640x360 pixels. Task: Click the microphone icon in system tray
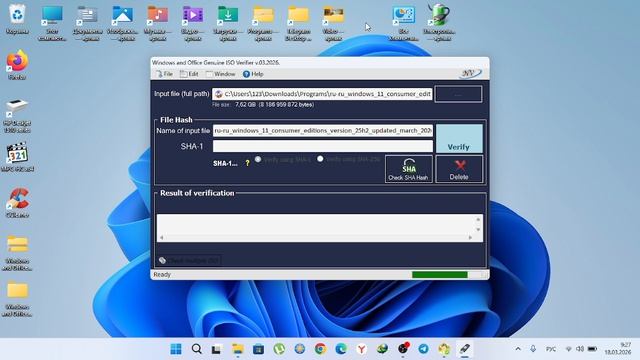click(x=533, y=349)
